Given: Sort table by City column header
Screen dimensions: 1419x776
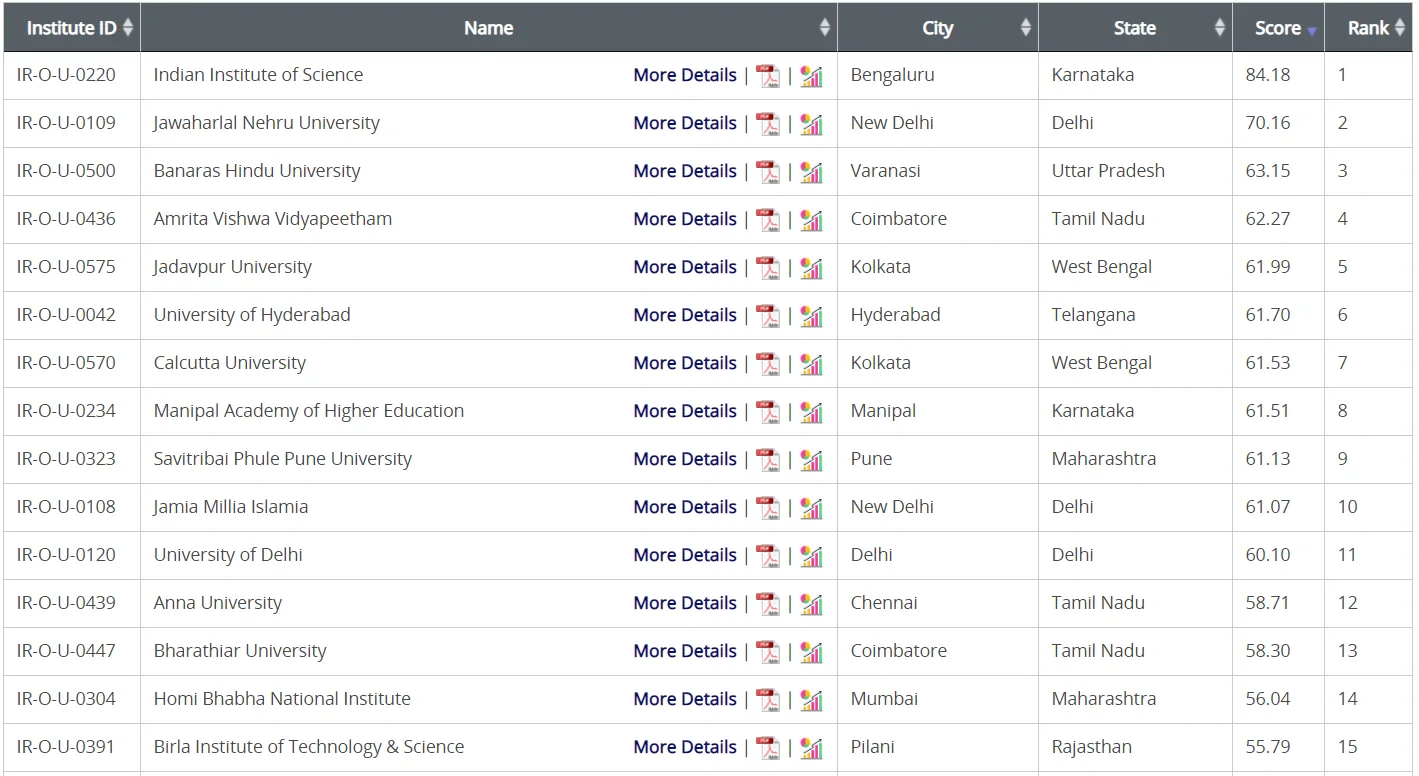Looking at the screenshot, I should click(938, 28).
